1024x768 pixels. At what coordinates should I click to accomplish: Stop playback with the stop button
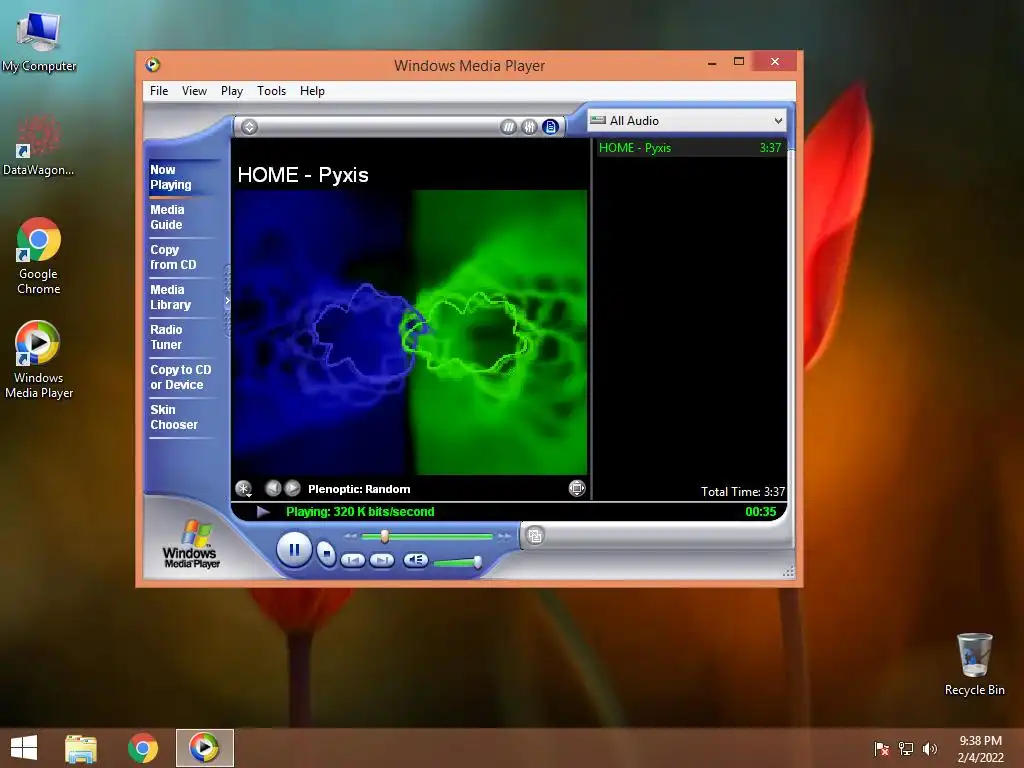pos(326,554)
